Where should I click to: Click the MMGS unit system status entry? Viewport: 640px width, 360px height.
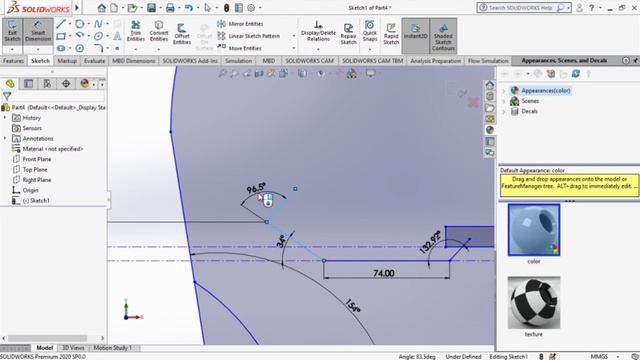tap(599, 356)
